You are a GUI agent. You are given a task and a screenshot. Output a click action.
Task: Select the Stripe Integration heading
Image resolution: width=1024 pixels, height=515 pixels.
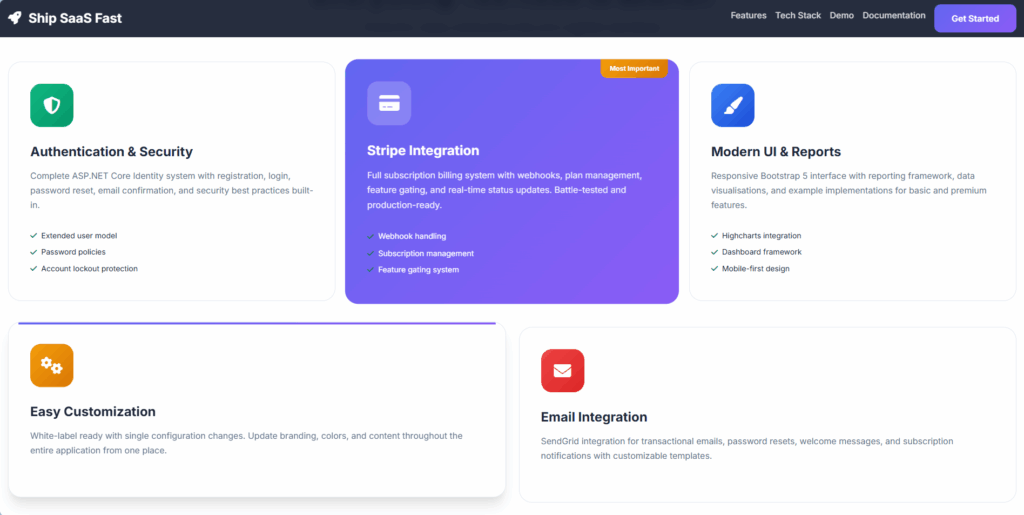pyautogui.click(x=423, y=151)
